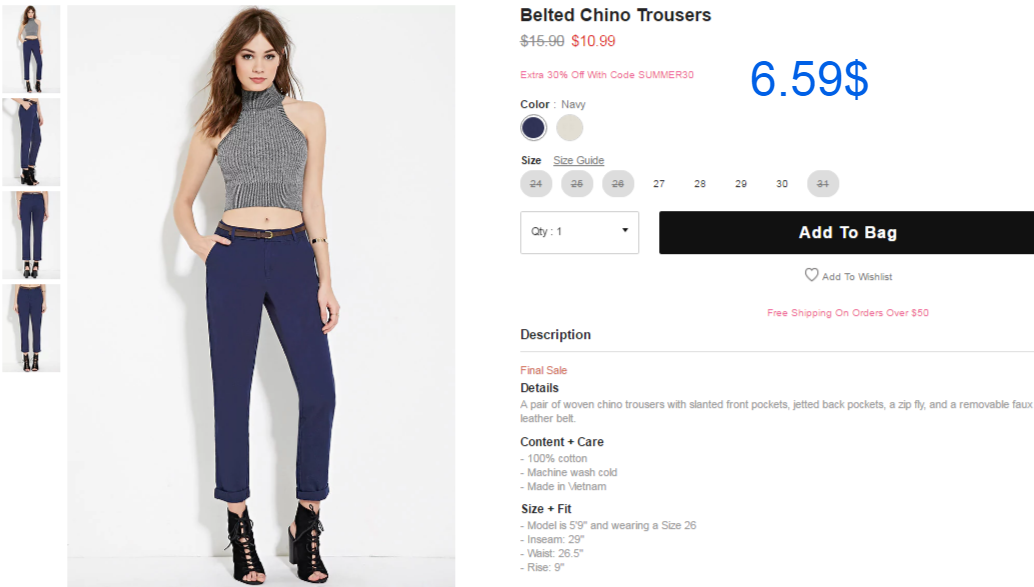Show the fourth back-view thumbnail
The height and width of the screenshot is (587, 1034).
click(31, 328)
